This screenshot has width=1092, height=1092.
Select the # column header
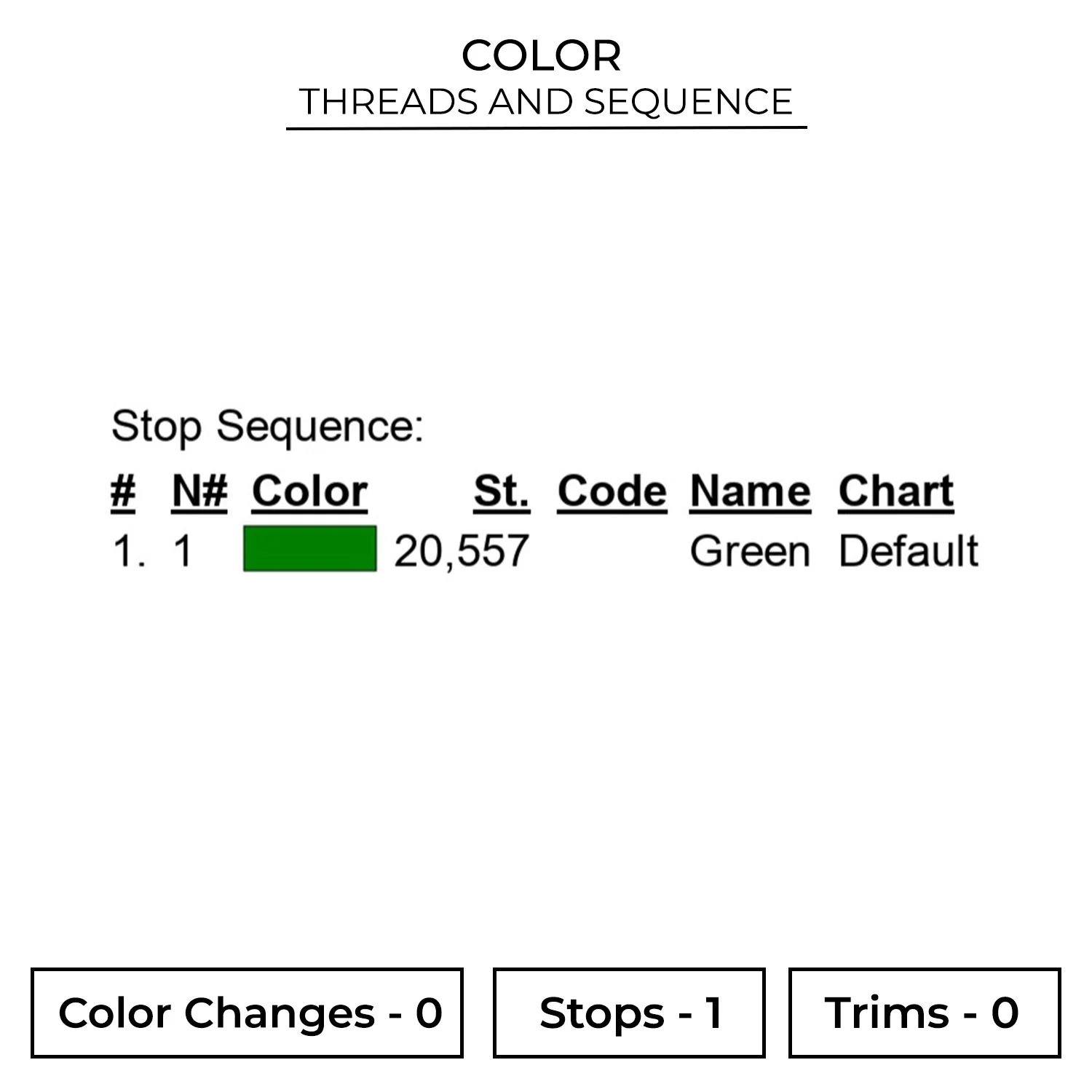tap(123, 492)
